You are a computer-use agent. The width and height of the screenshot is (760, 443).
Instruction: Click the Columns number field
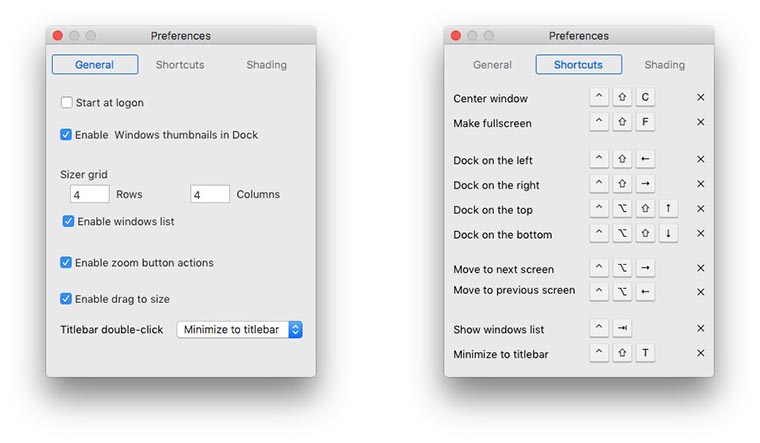coord(209,195)
